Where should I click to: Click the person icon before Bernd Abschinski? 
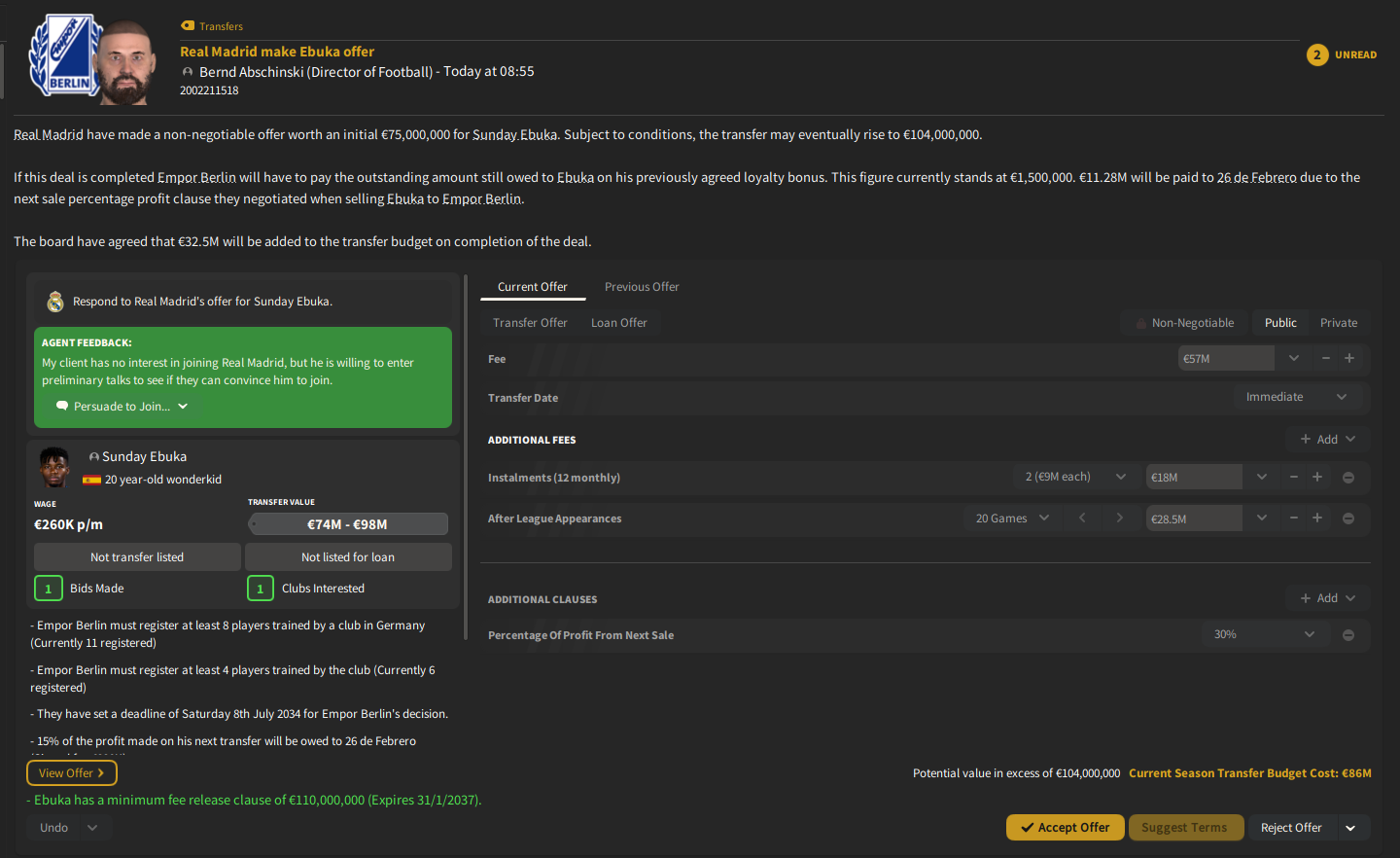pyautogui.click(x=188, y=72)
